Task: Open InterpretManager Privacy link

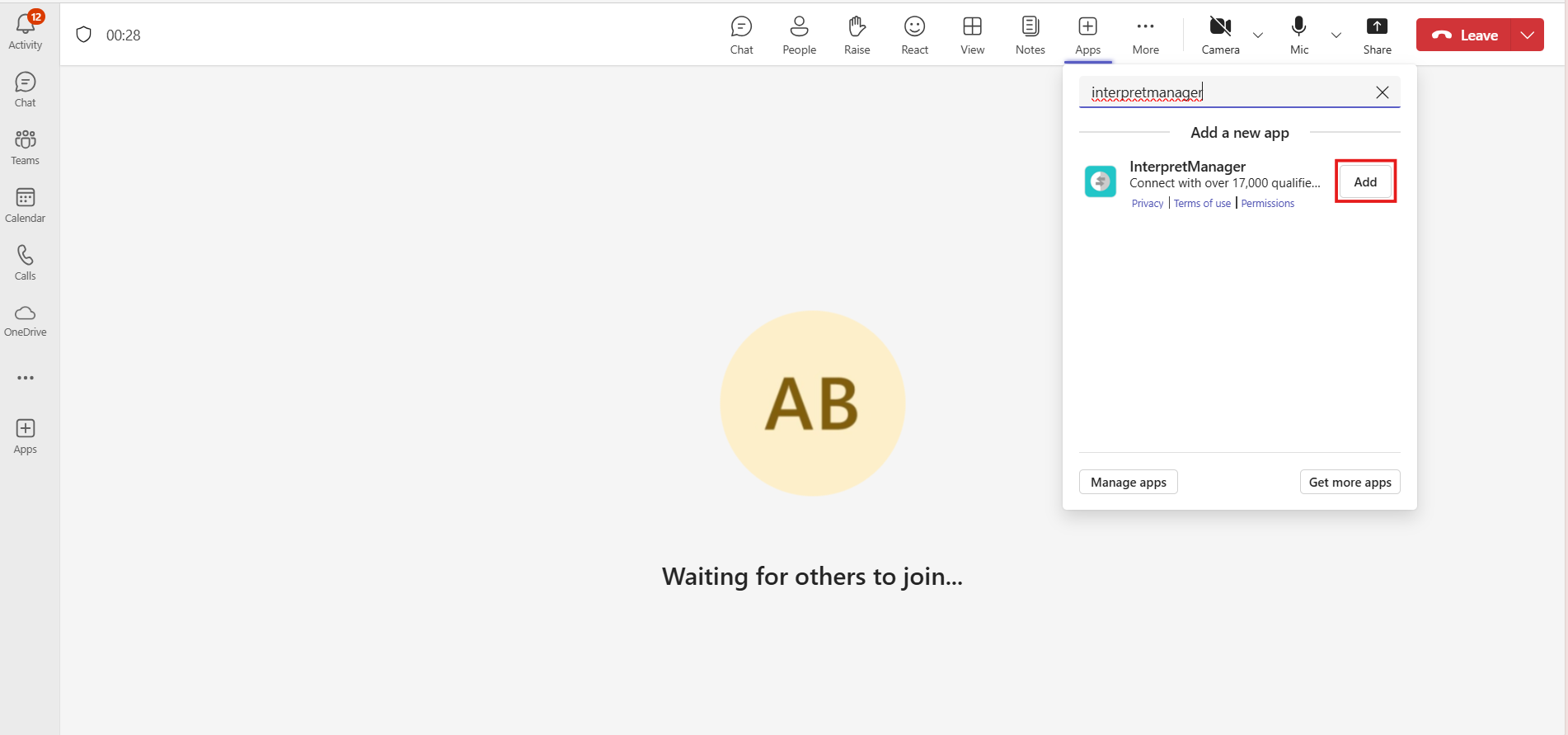Action: click(x=1148, y=204)
